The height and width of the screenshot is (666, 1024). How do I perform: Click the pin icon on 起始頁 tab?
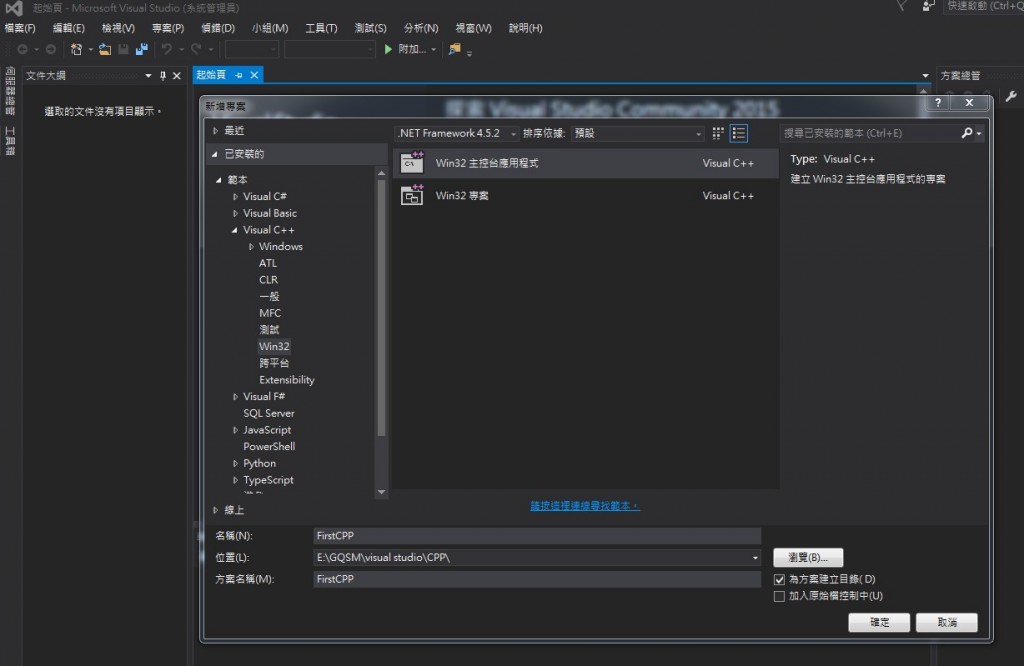coord(238,75)
